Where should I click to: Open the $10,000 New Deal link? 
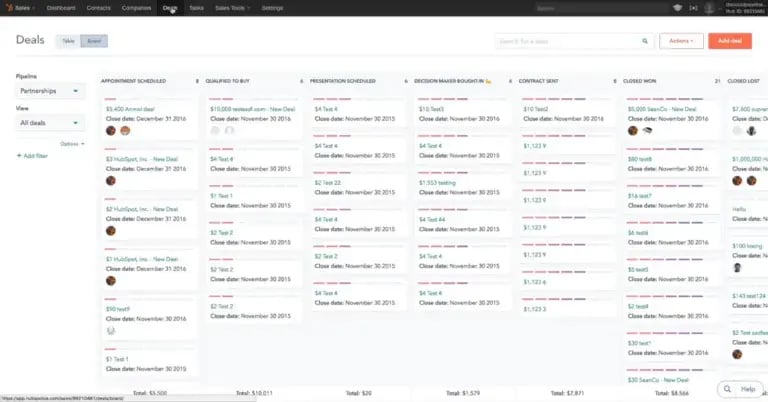click(x=253, y=109)
